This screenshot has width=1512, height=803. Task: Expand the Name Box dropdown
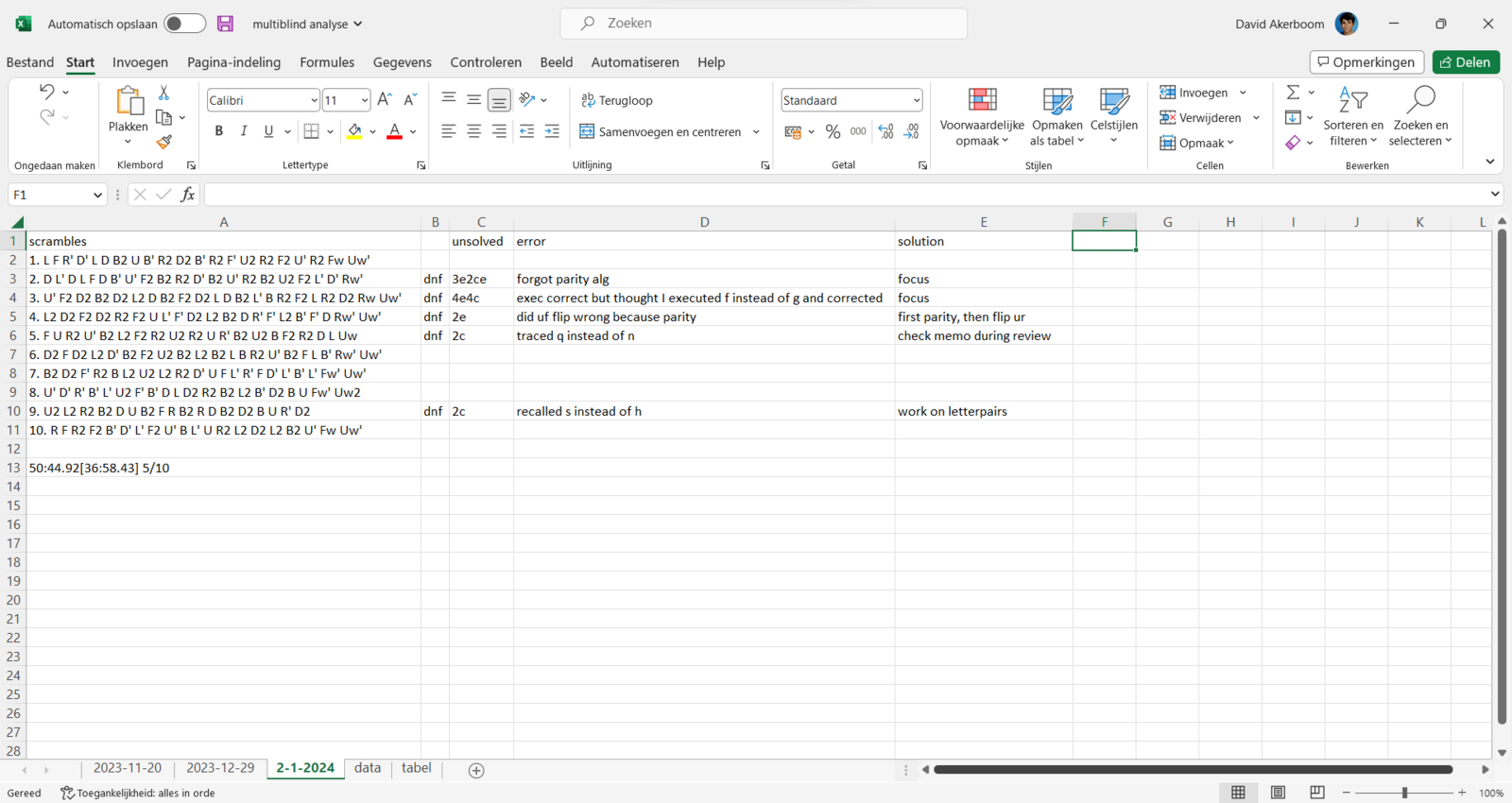point(97,195)
